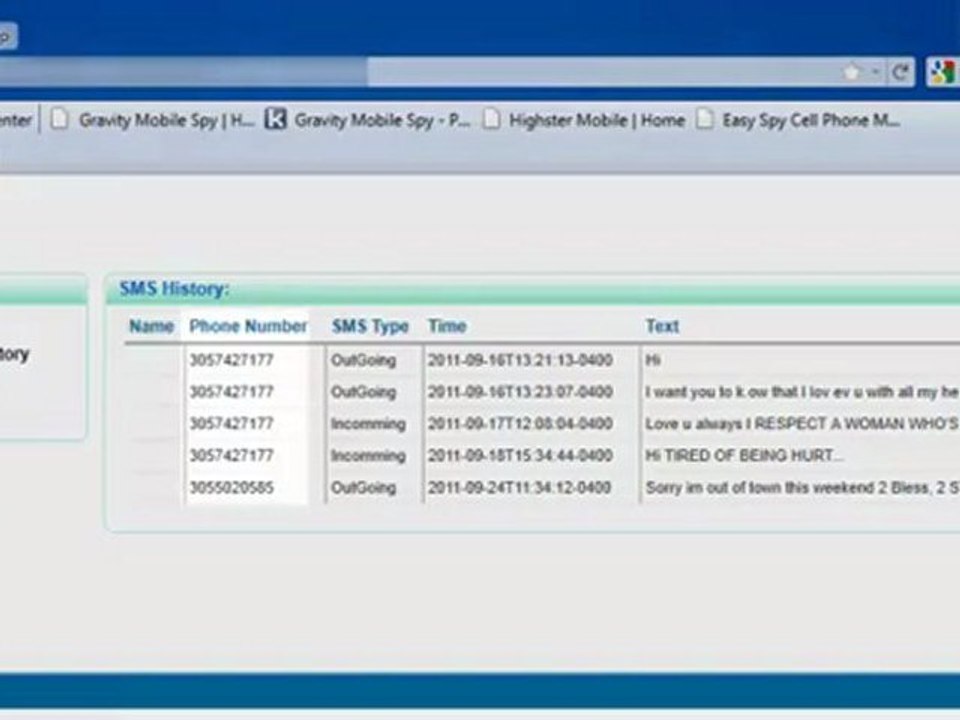Click the Highster Mobile bookmark page icon

pos(491,119)
